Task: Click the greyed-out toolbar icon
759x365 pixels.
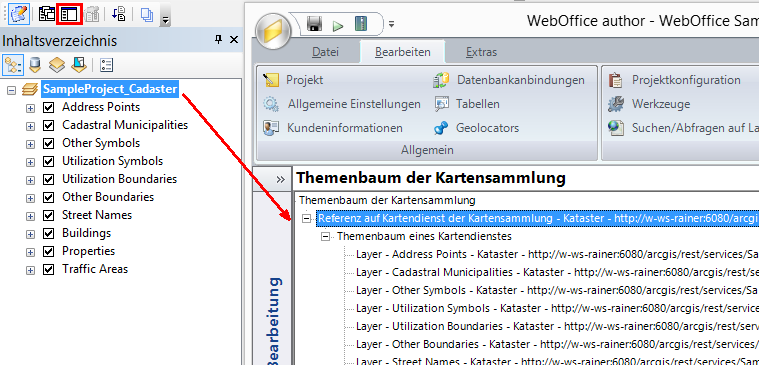Action: [91, 15]
